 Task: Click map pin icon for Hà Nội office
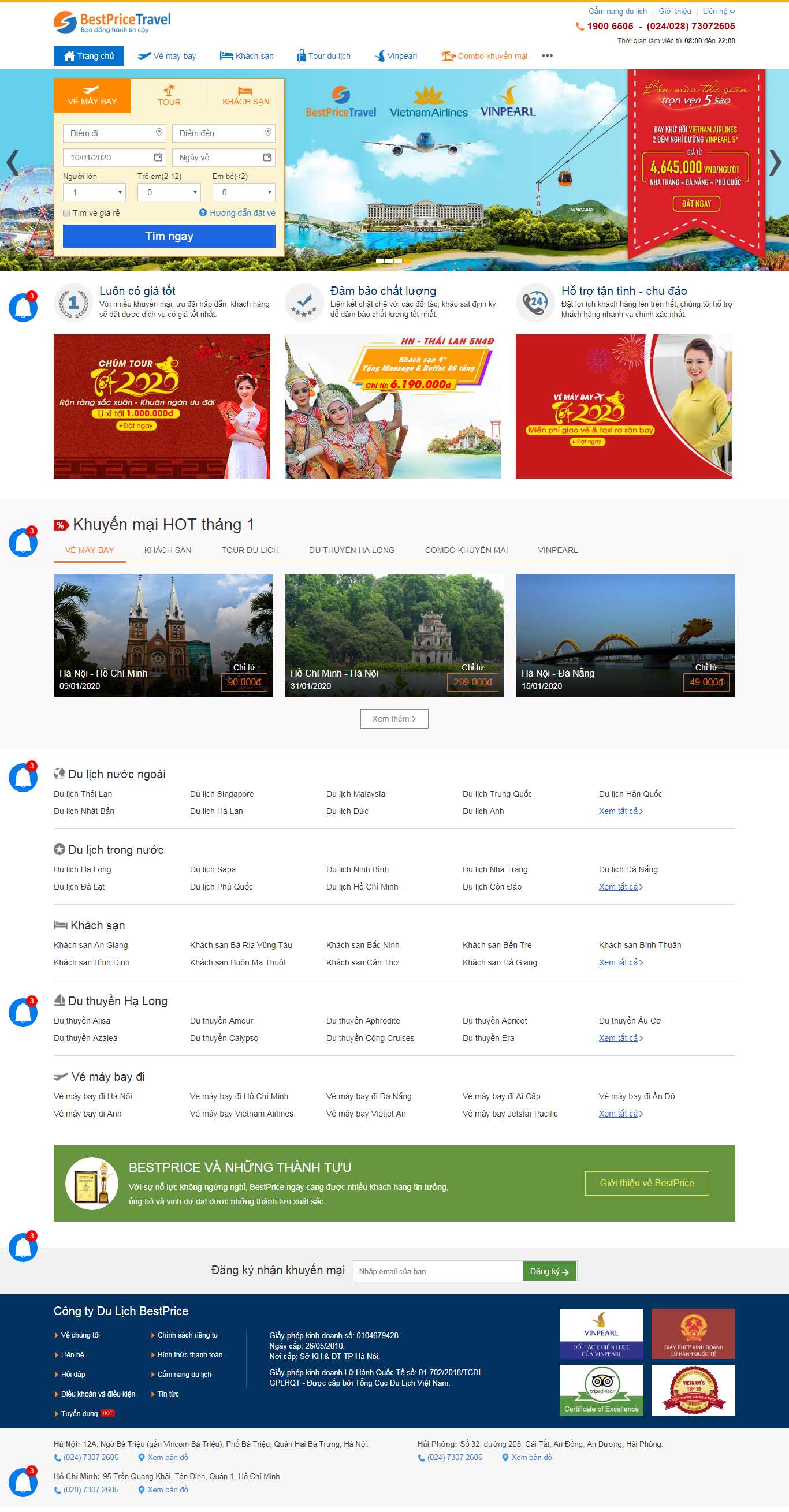click(x=141, y=1457)
